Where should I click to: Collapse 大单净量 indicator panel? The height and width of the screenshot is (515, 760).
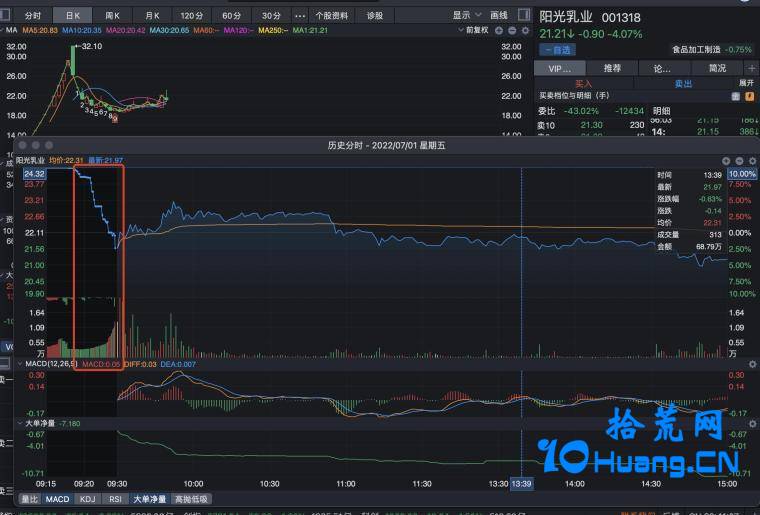[x=20, y=423]
